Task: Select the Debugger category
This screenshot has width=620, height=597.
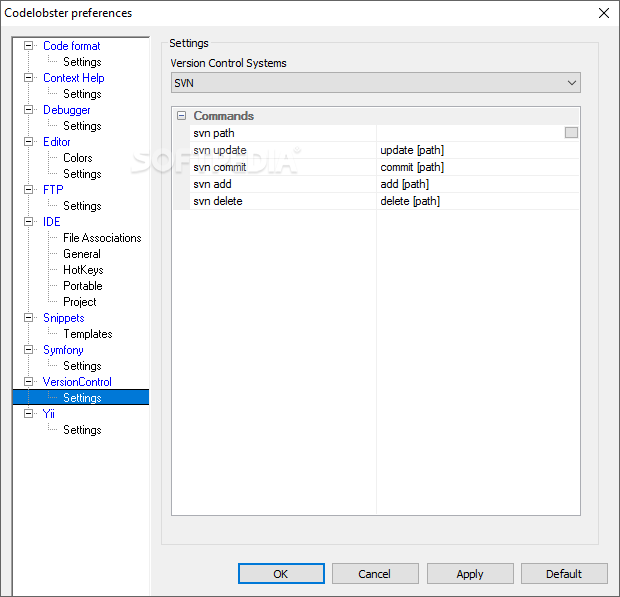Action: 66,110
